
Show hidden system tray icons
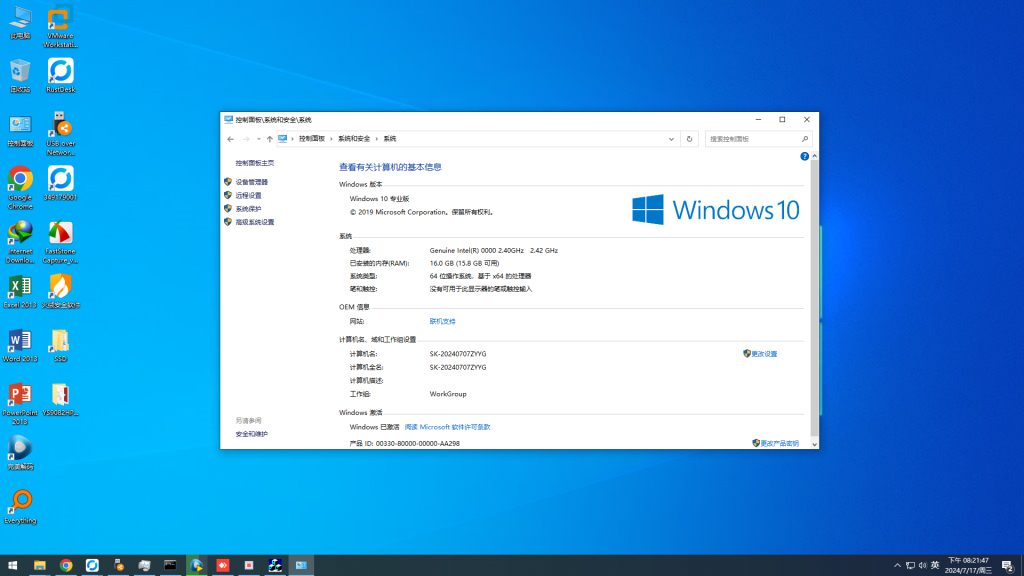coord(897,566)
